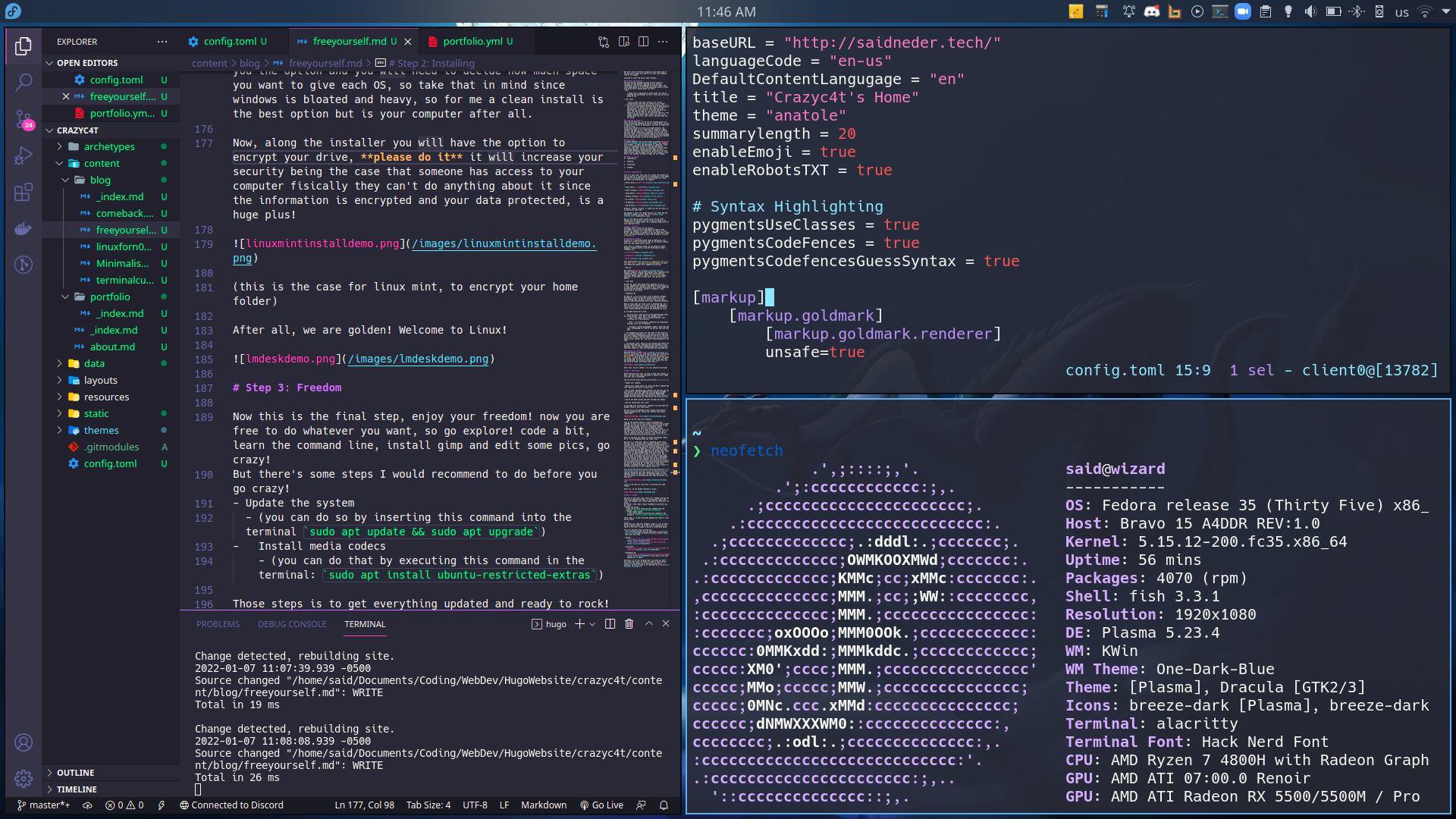Switch to the portfolio.yml tab

(x=475, y=41)
